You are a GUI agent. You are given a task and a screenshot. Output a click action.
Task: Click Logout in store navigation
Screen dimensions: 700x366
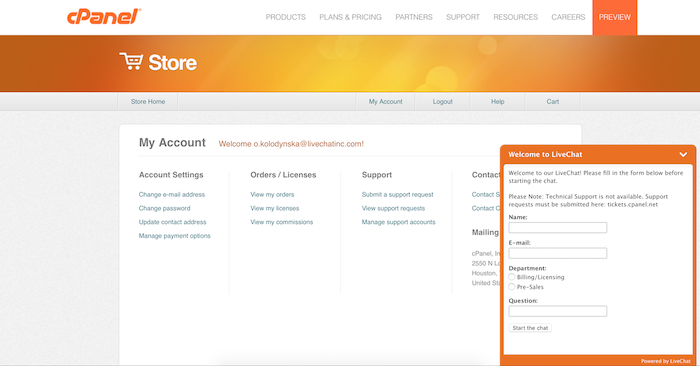442,102
